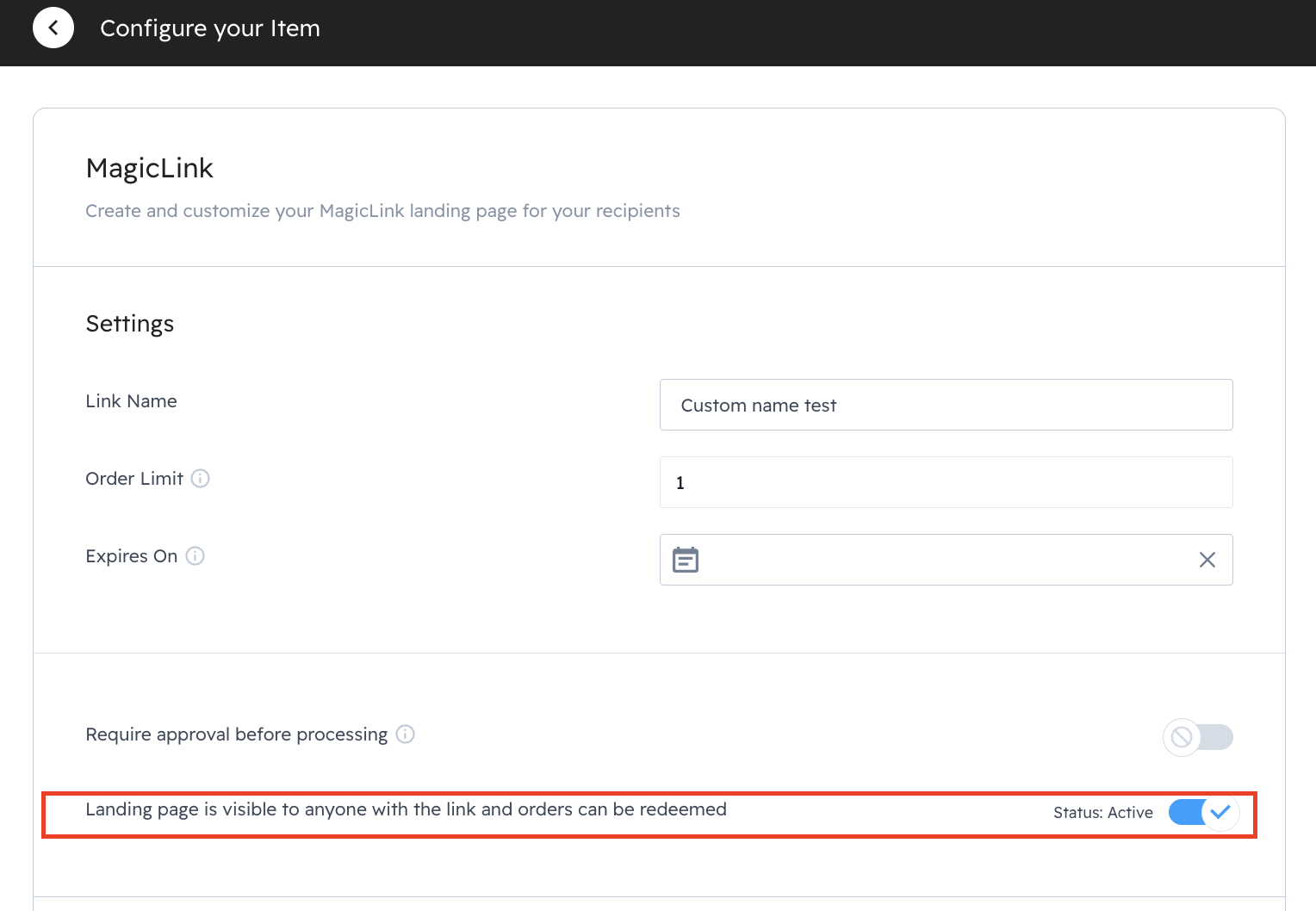Expand the calendar for choosing an expiration date

(685, 560)
